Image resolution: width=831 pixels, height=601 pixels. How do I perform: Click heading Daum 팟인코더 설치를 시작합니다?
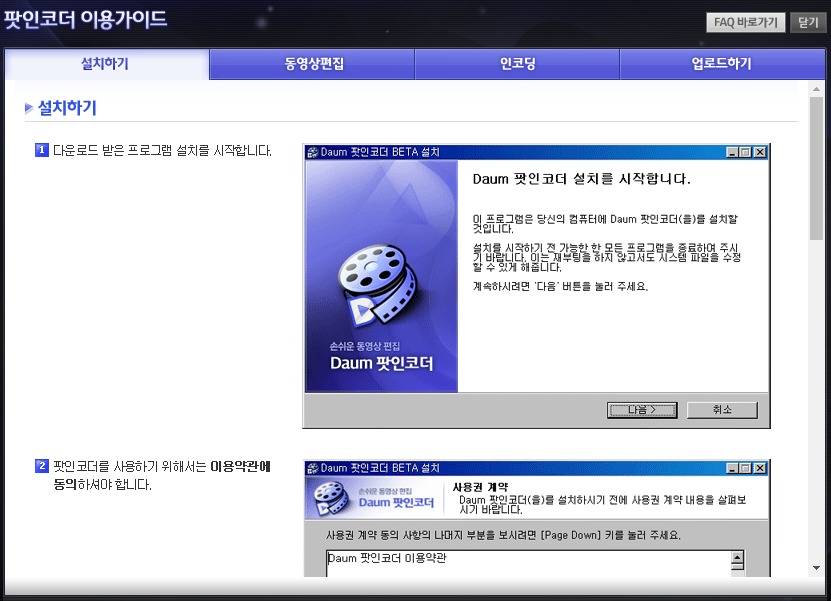coord(581,179)
